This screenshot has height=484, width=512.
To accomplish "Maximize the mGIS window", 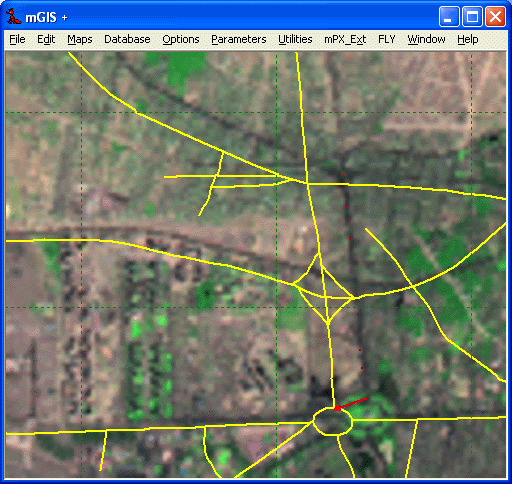I will click(x=472, y=16).
